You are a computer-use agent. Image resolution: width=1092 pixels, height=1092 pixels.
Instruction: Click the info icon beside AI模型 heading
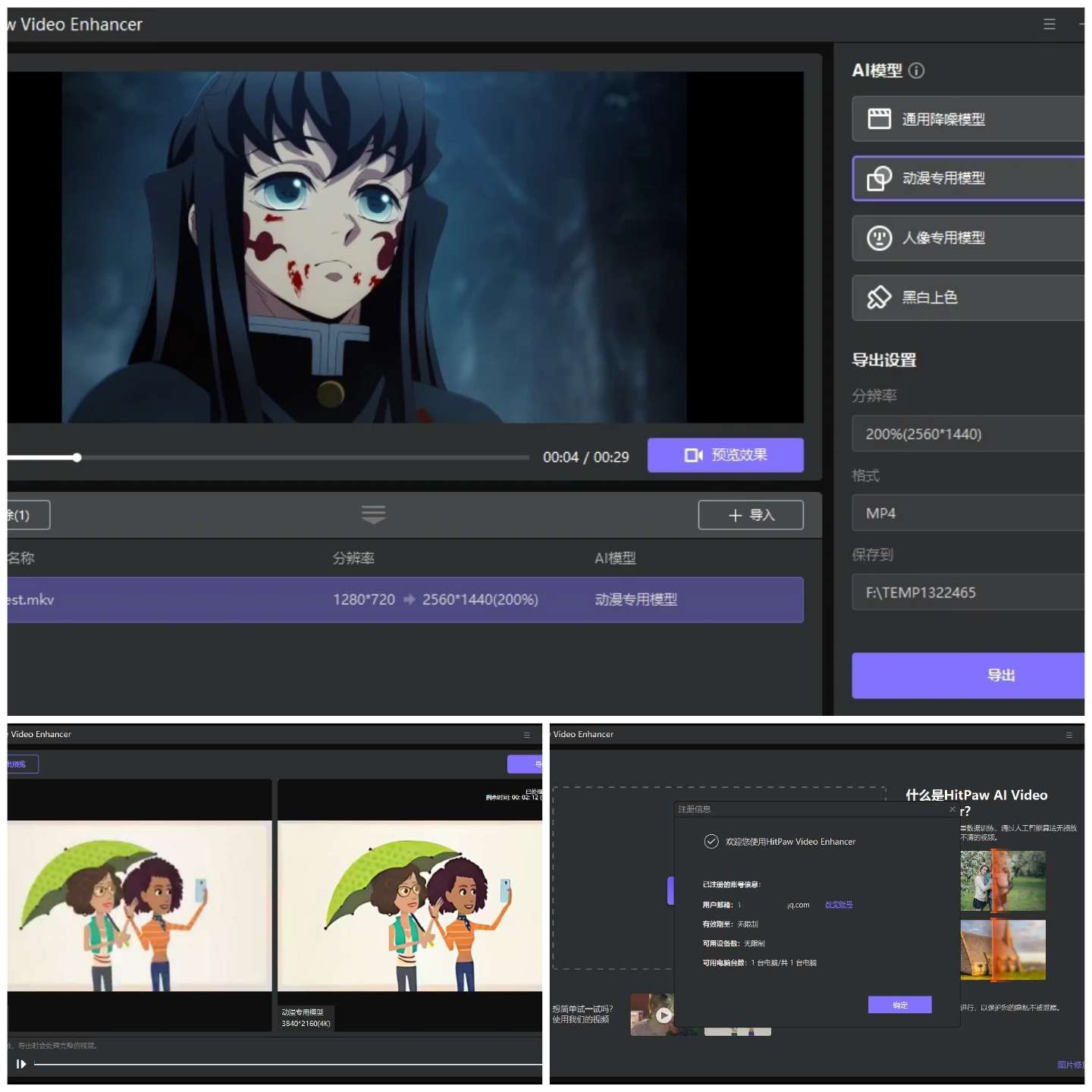(917, 71)
